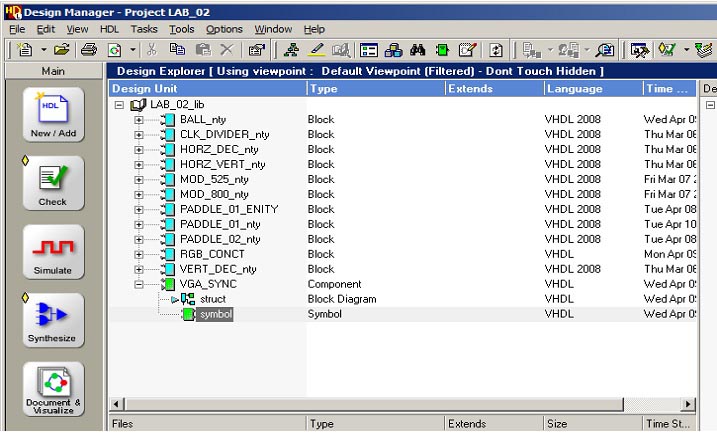Select the Main tab in the sidebar
Viewport: 717px width, 433px height.
54,71
